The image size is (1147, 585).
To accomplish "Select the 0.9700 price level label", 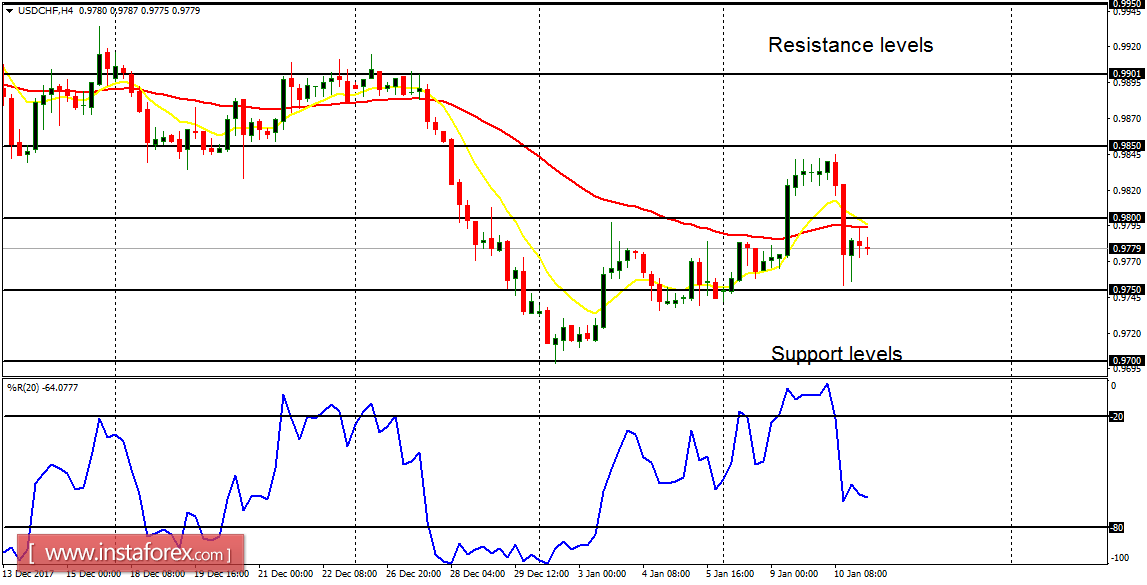I will [x=1127, y=361].
